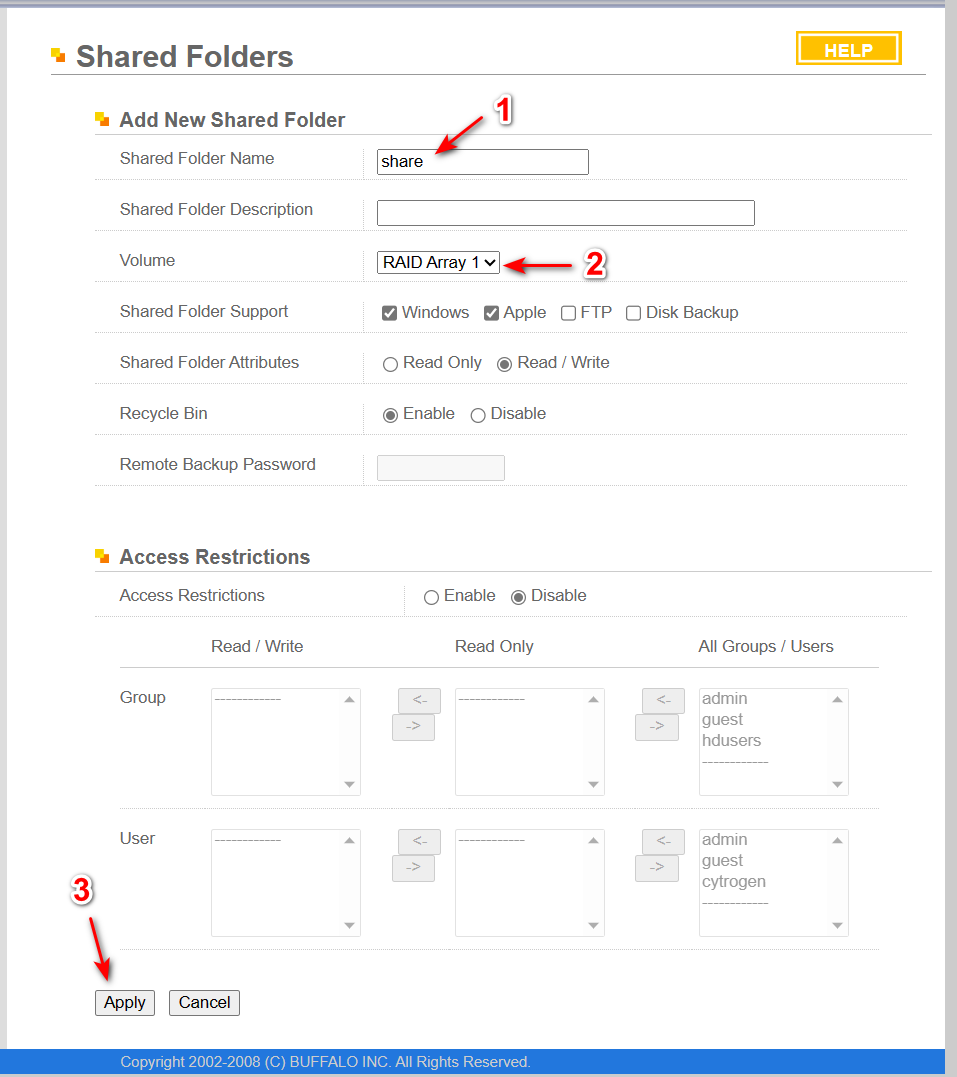Enable FTP support for the shared folder
This screenshot has width=957, height=1077.
567,312
